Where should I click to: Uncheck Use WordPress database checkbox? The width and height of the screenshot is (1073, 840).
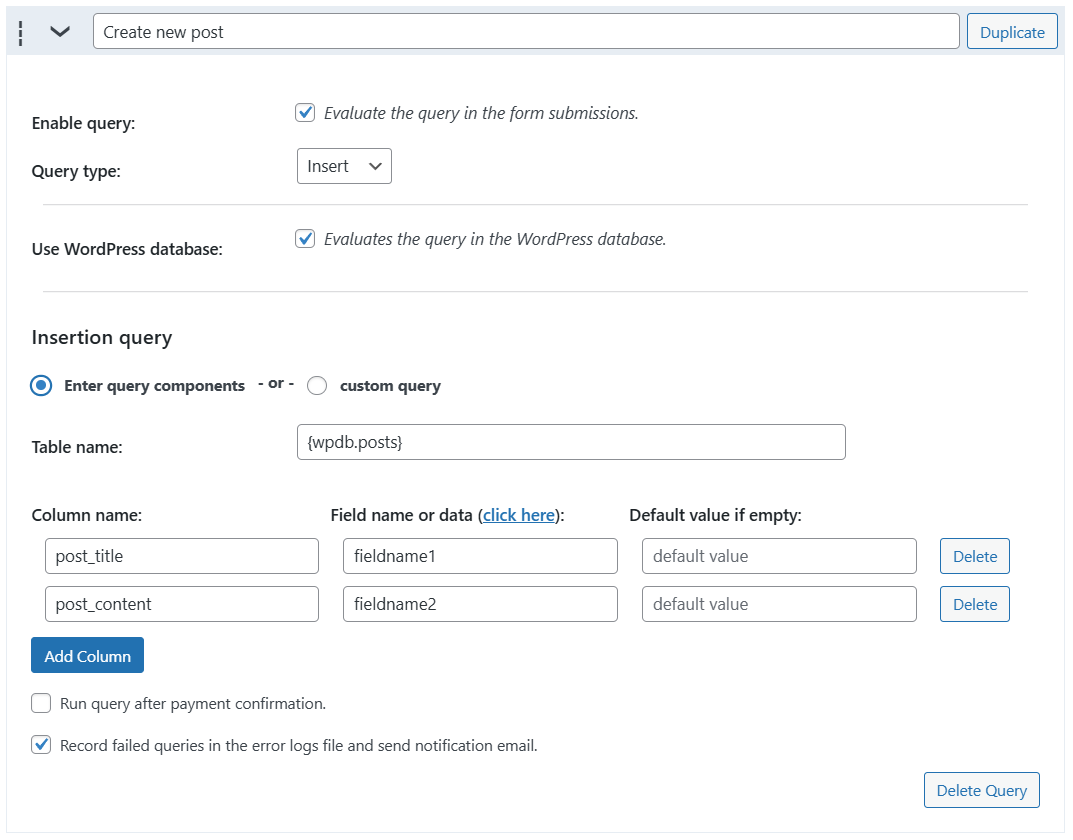pos(305,239)
